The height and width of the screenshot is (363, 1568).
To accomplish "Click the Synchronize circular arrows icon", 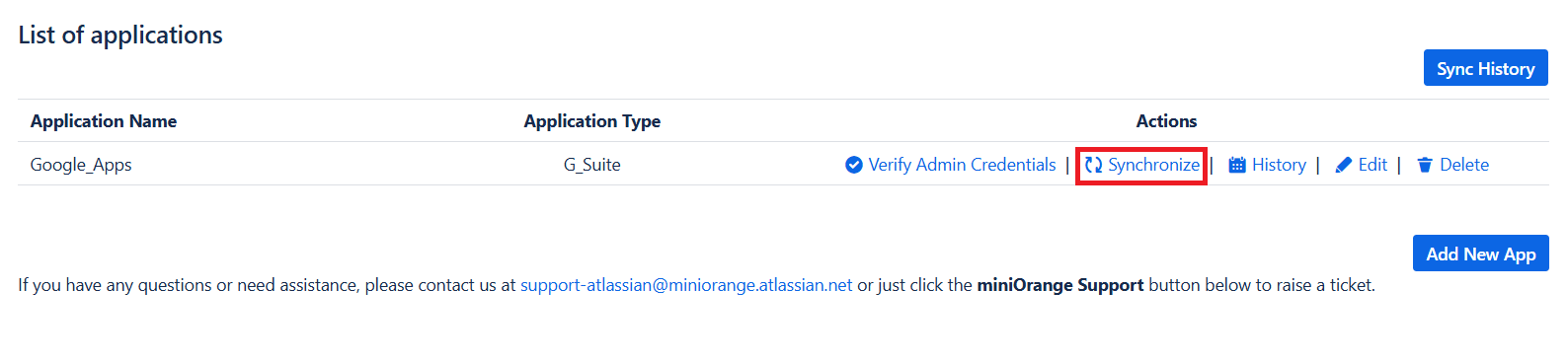I will point(1093,165).
